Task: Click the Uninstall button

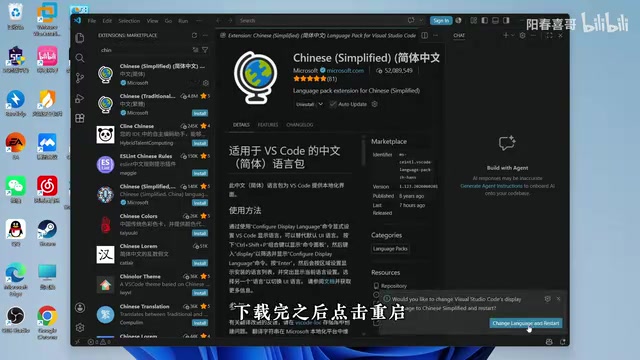Action: tap(305, 104)
